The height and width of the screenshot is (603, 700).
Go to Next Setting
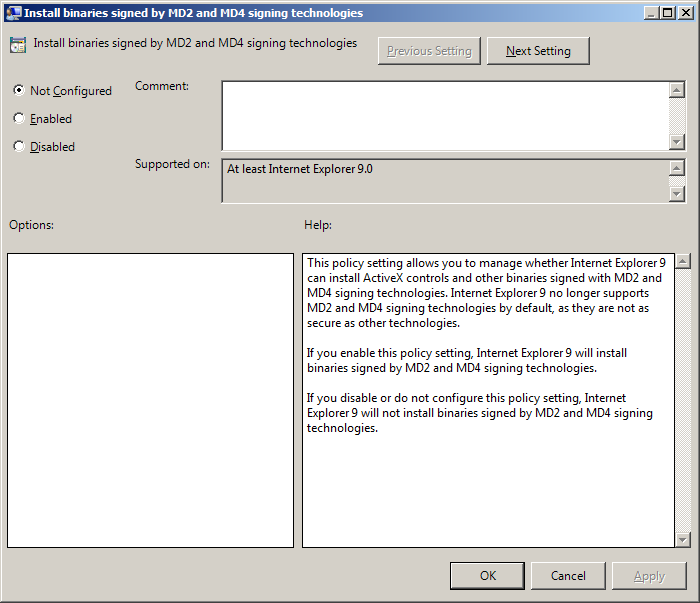[538, 51]
